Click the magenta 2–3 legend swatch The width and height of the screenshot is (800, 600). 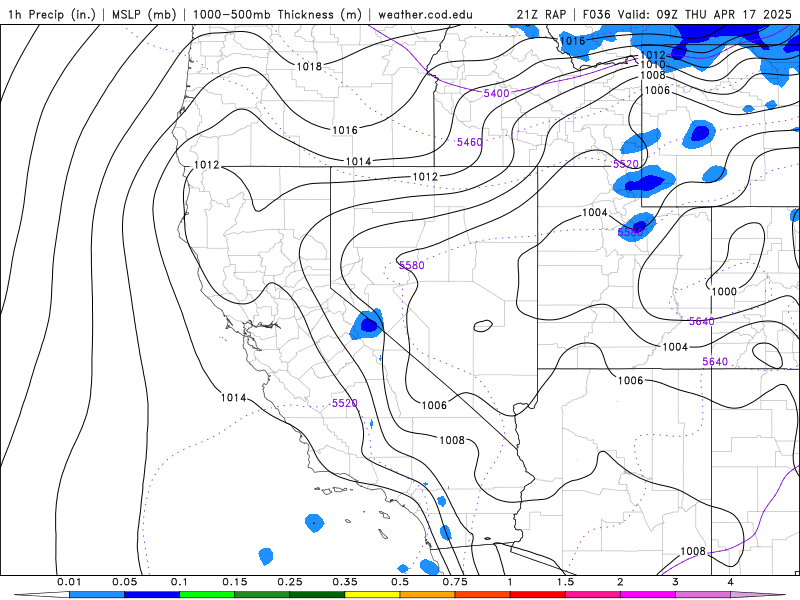648,595
